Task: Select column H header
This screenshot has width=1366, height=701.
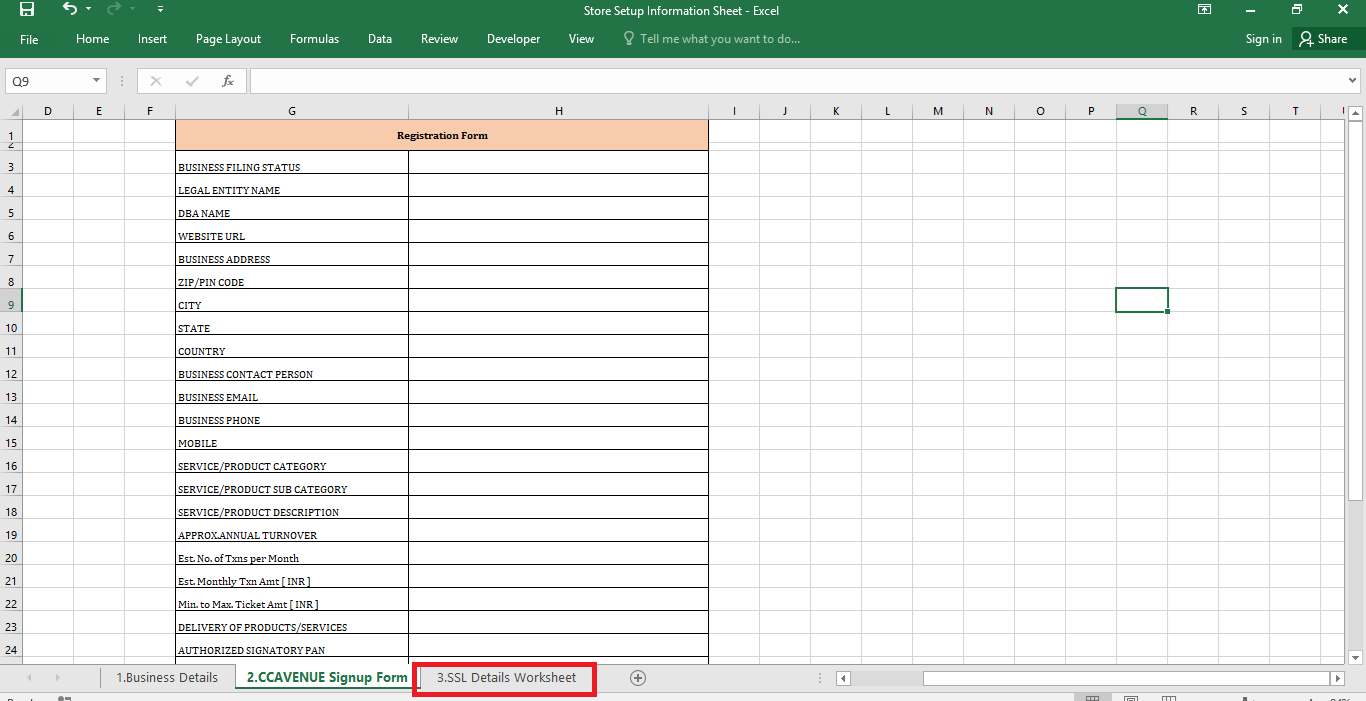Action: point(558,111)
